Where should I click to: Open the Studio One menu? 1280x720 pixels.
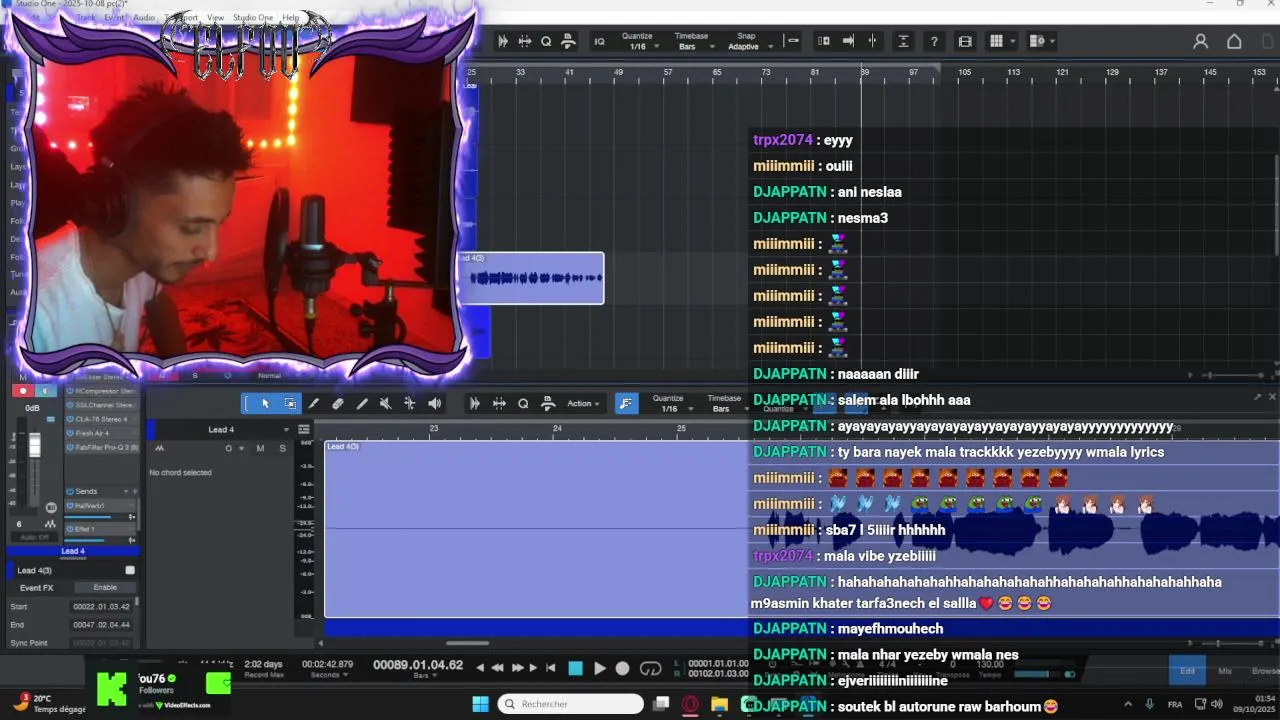[253, 18]
